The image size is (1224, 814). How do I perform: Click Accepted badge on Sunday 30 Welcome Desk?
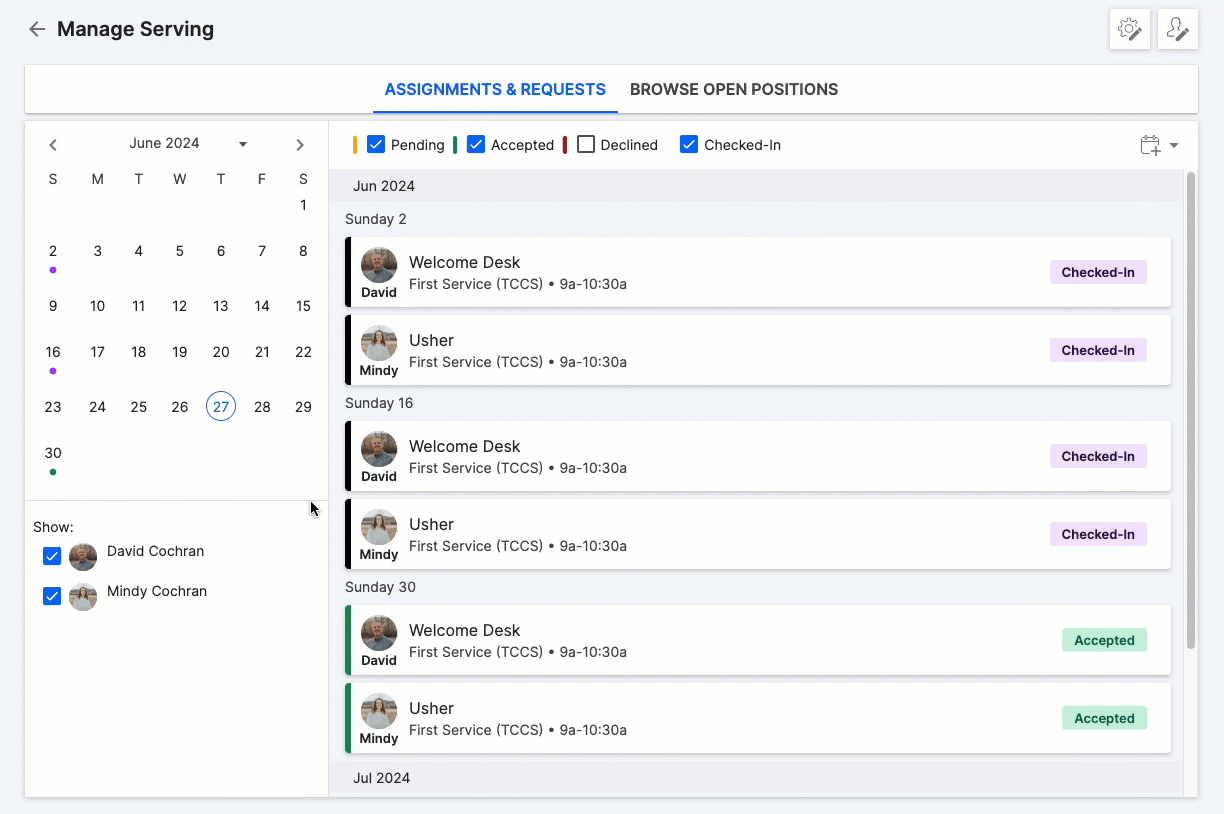(1104, 640)
